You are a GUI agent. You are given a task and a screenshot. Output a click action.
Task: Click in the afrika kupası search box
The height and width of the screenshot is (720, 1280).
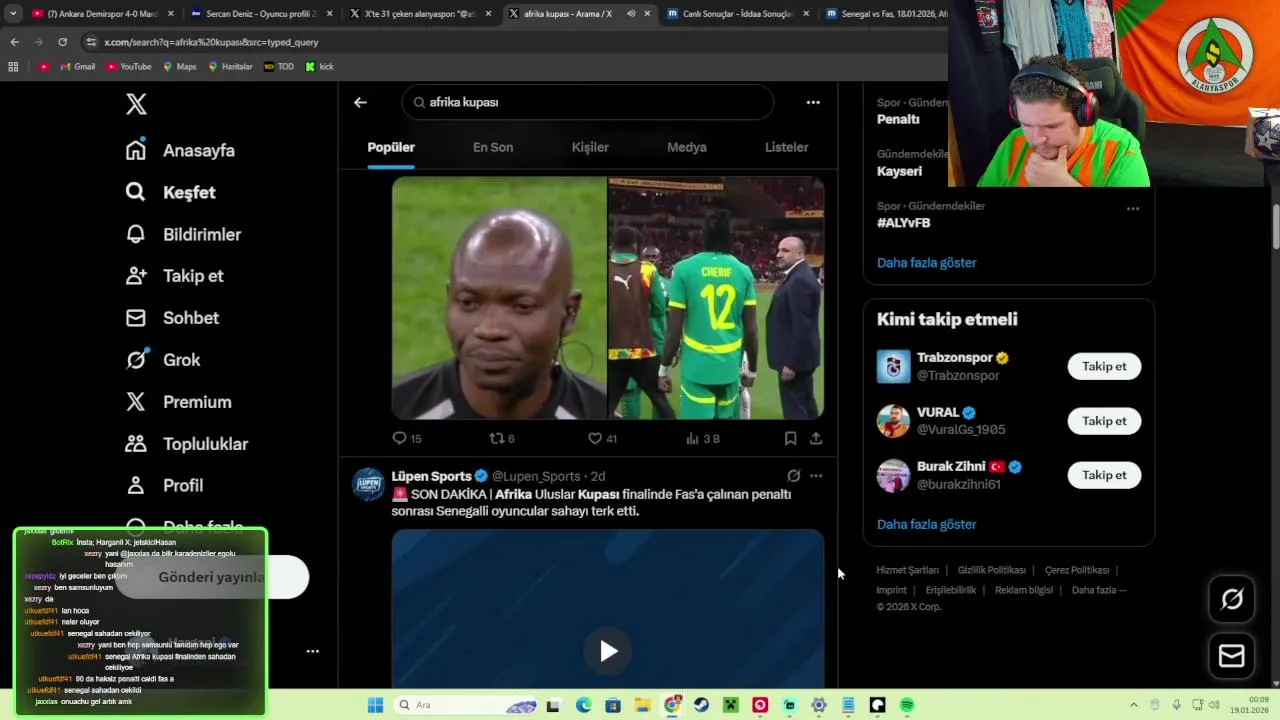(x=588, y=102)
